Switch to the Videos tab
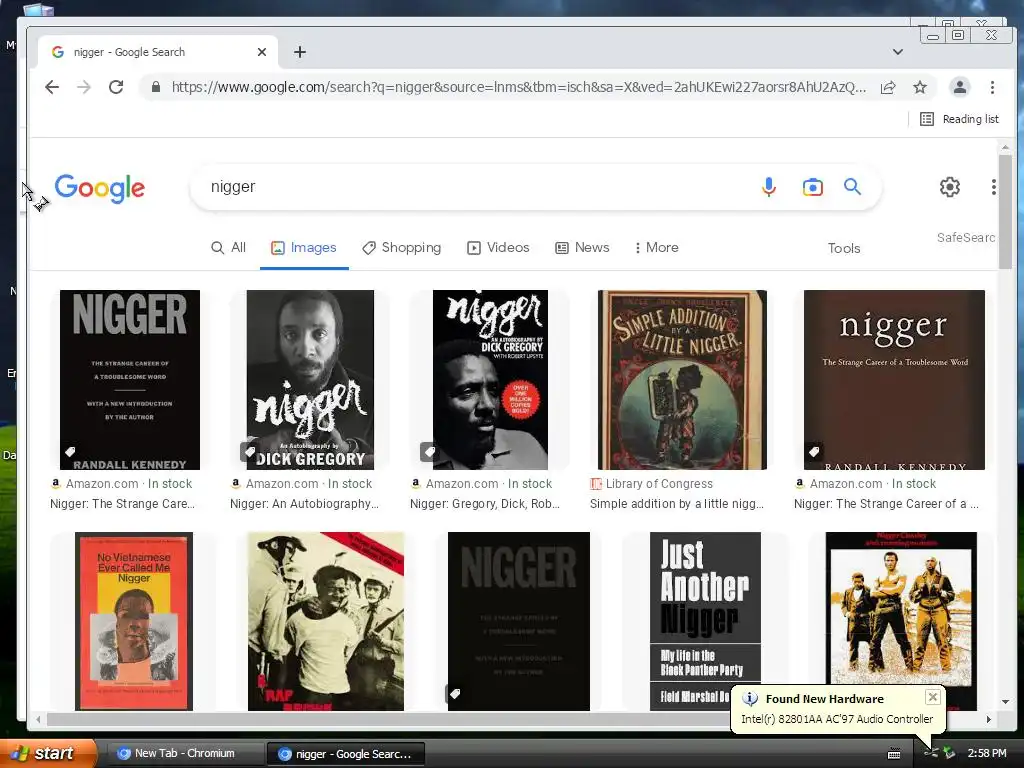The height and width of the screenshot is (768, 1024). (498, 248)
